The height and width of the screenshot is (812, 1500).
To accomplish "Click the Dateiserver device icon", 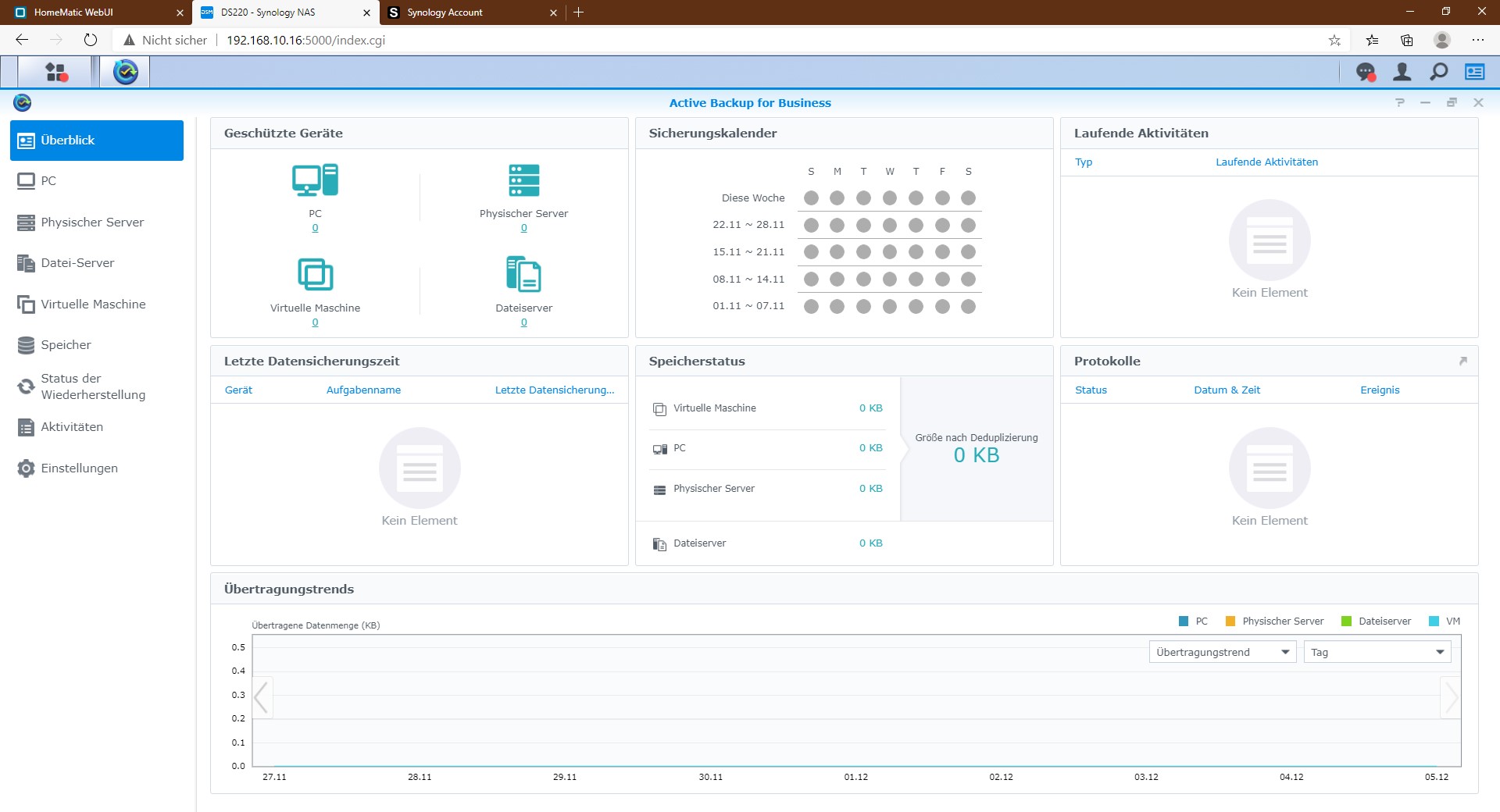I will tap(523, 275).
